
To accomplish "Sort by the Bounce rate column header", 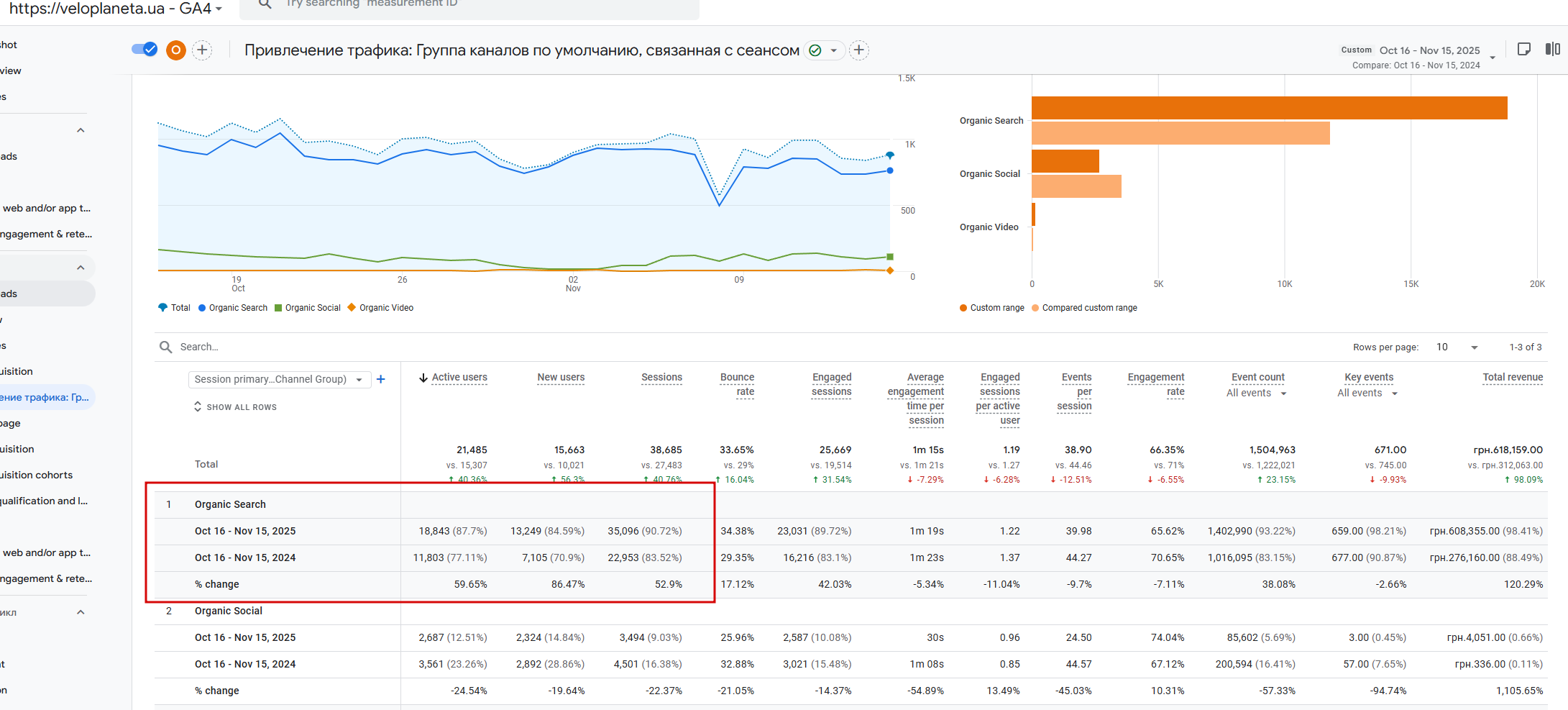I will point(737,385).
